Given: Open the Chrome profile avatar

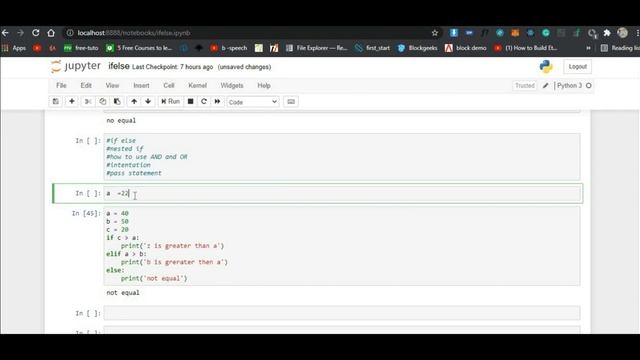Looking at the screenshot, I should pos(622,33).
